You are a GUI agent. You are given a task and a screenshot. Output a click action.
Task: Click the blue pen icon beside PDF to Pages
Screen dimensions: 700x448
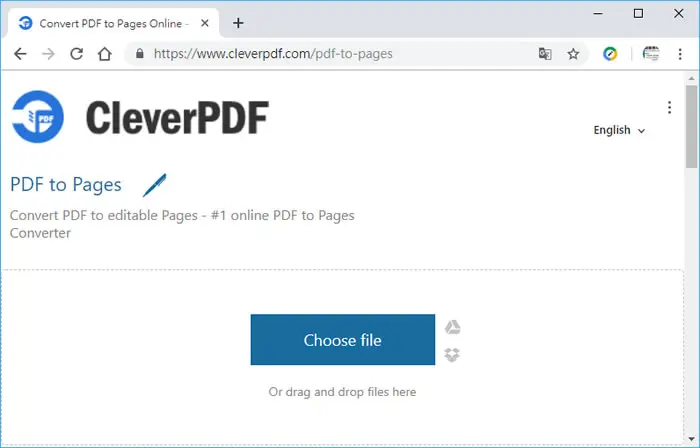[154, 185]
